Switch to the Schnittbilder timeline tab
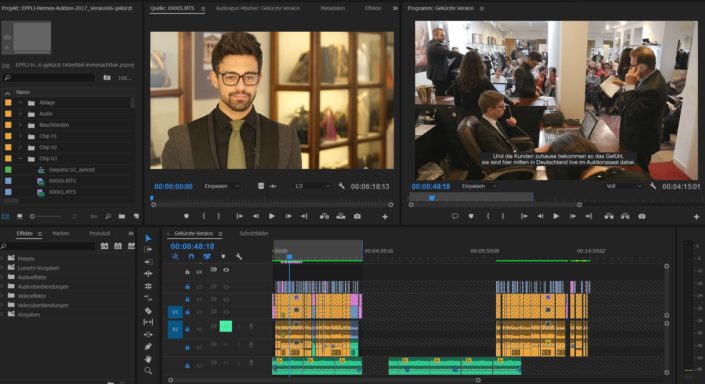The image size is (705, 384). 254,233
